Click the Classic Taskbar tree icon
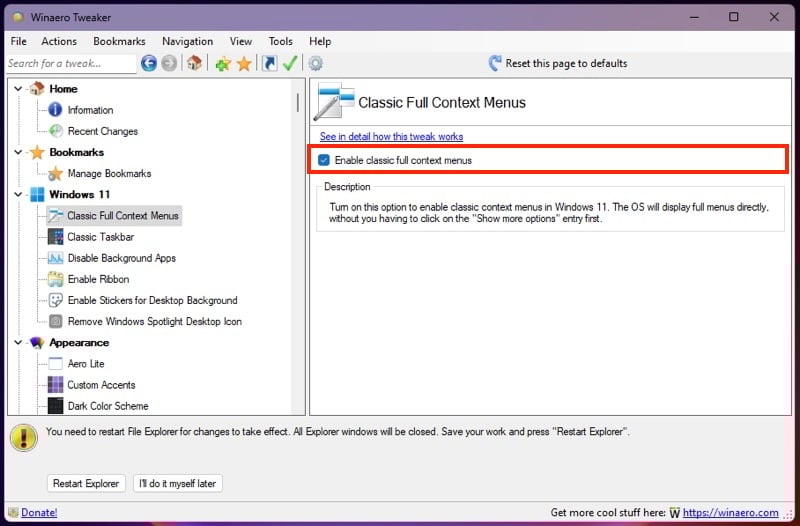Screen dimensions: 800x526 click(x=55, y=237)
